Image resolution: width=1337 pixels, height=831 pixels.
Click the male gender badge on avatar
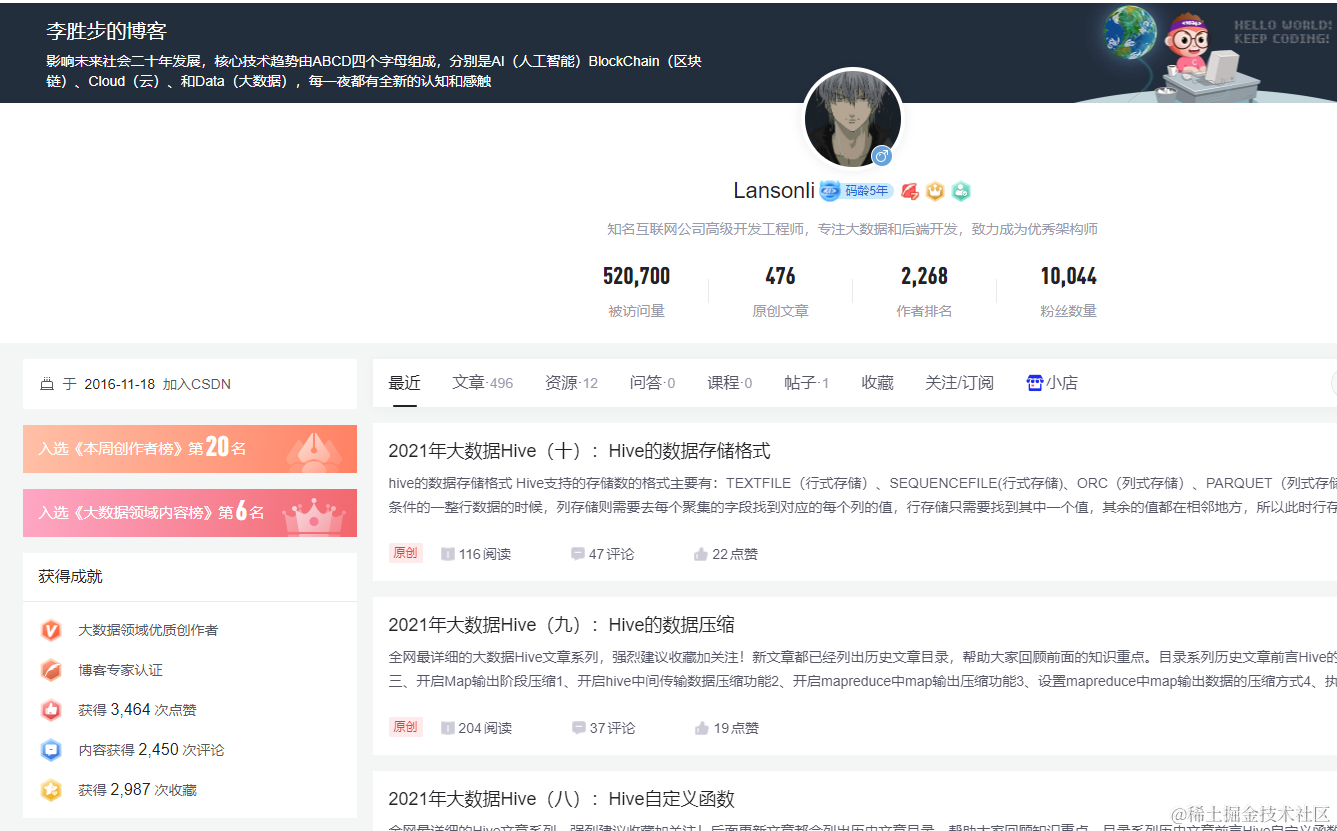881,156
